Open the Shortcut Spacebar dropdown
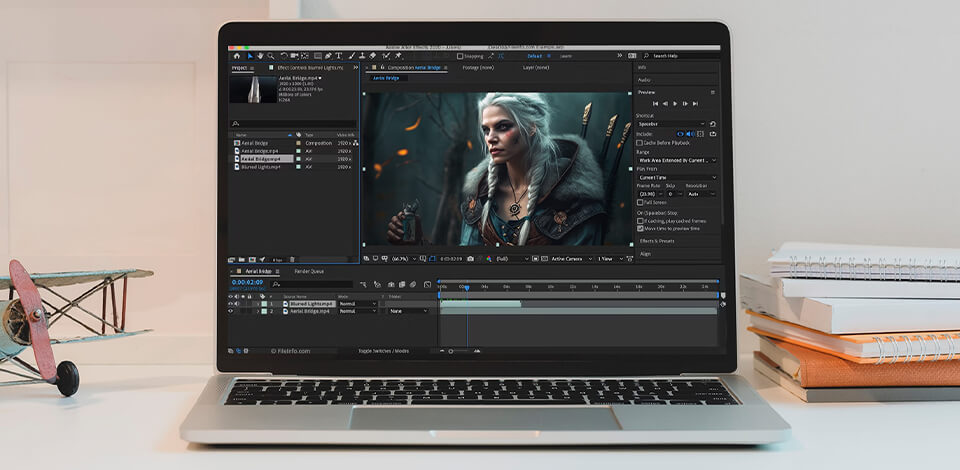Screen dimensions: 960x470 click(670, 125)
